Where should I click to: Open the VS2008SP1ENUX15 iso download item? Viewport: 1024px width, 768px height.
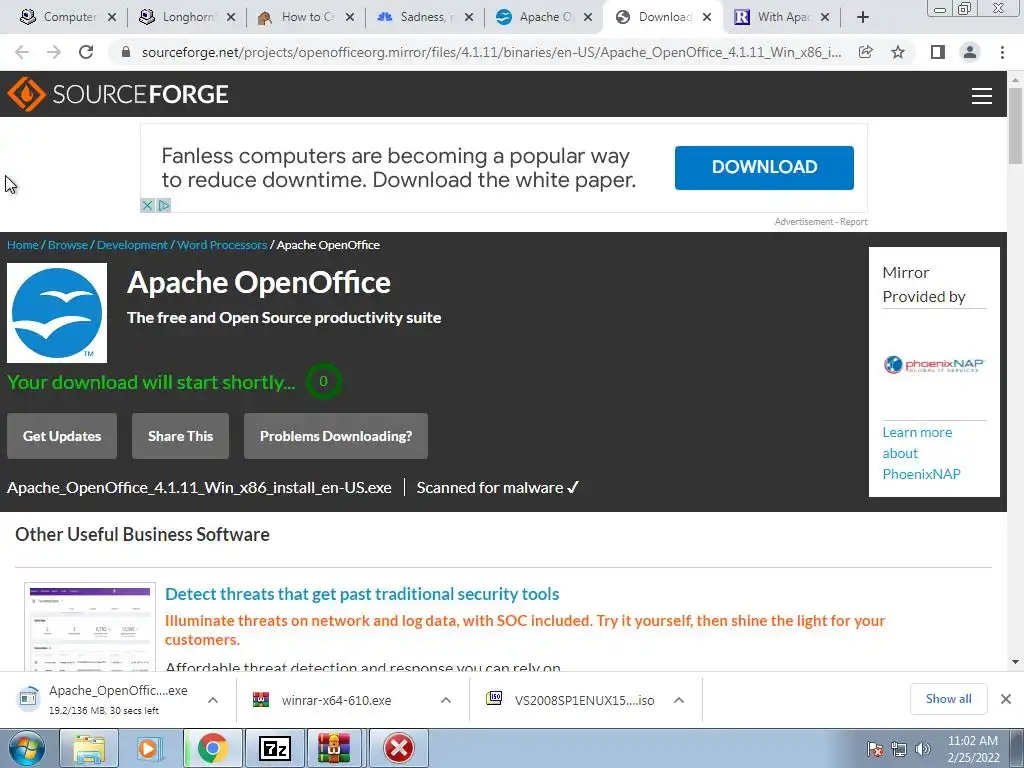(569, 700)
